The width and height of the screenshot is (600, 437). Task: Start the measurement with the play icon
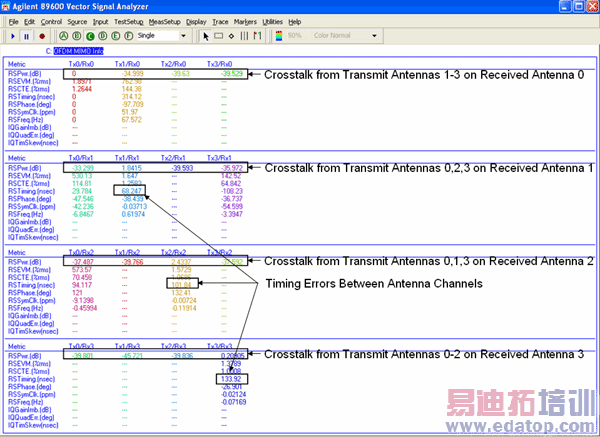click(x=13, y=36)
